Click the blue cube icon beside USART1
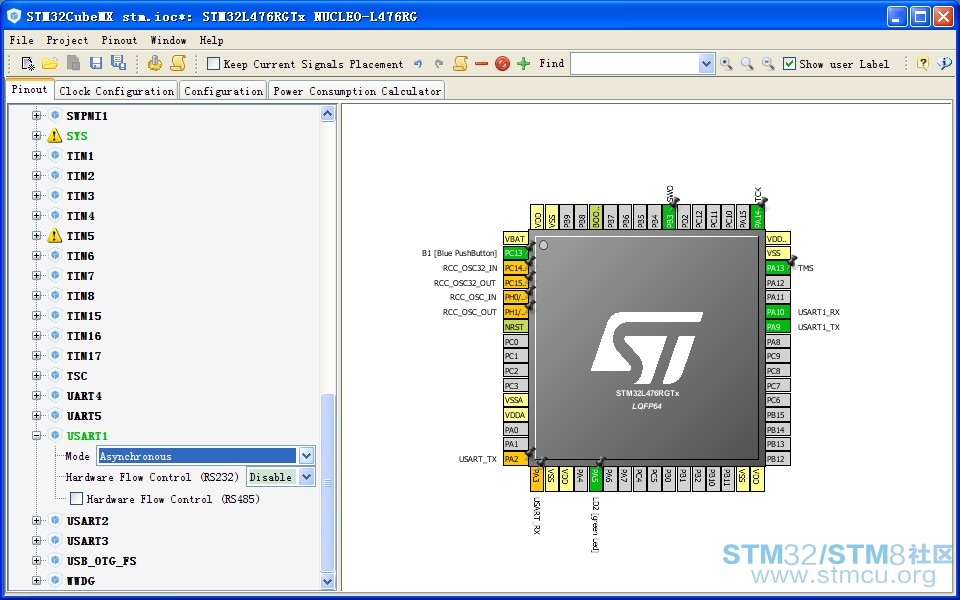 55,435
